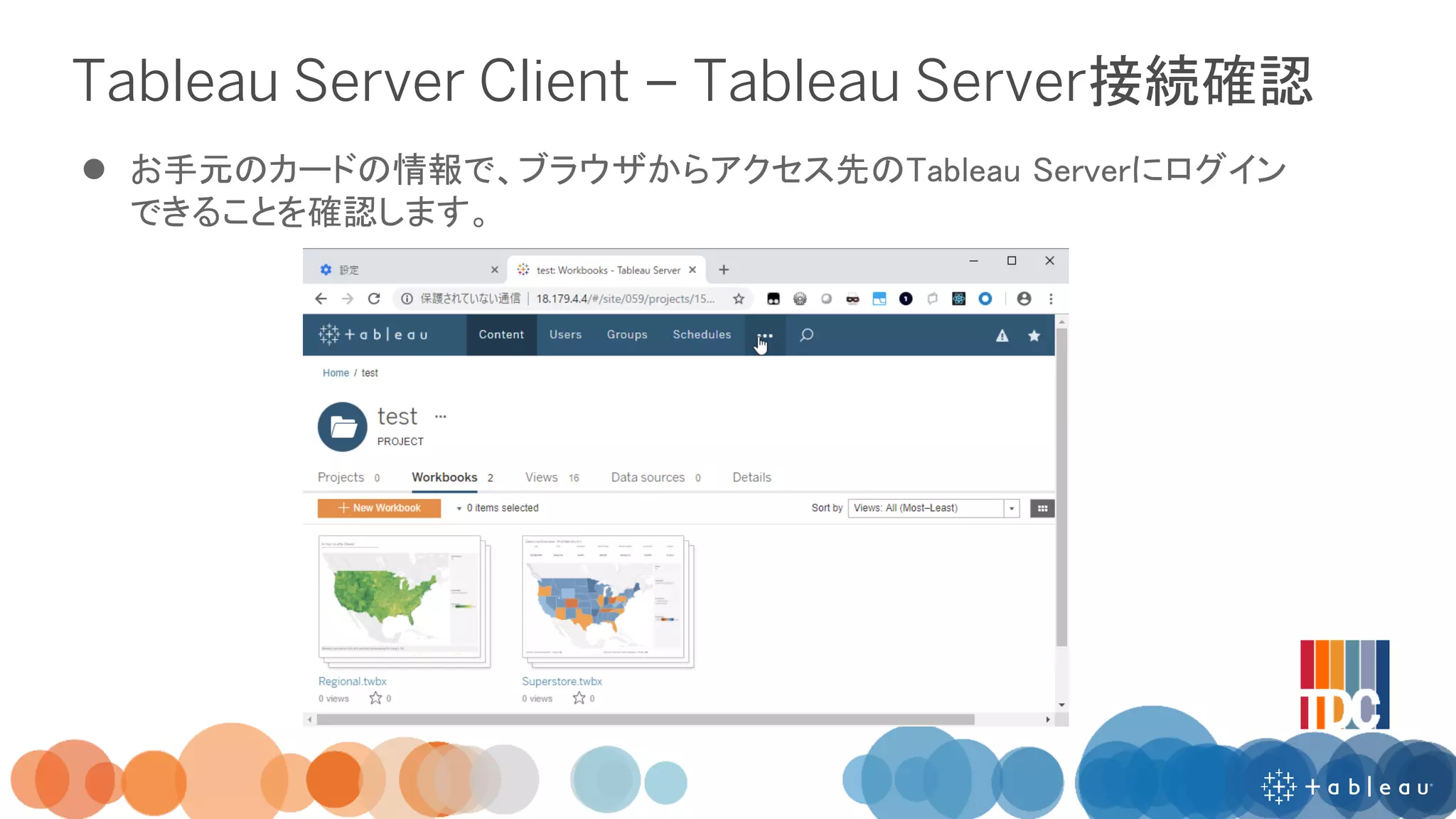
Task: Open the Regional.twbx workbook link
Action: pyautogui.click(x=353, y=681)
